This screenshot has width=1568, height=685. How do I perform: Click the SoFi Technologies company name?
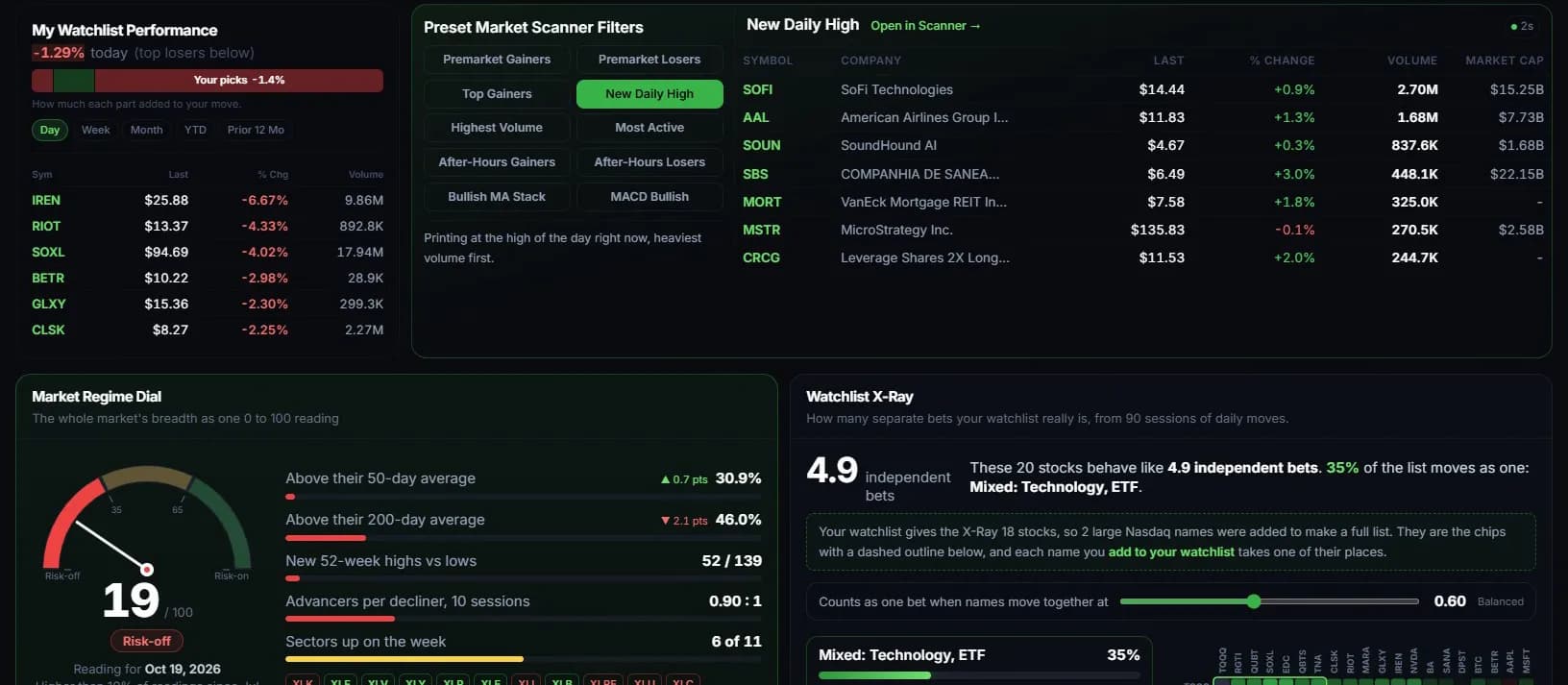coord(896,89)
